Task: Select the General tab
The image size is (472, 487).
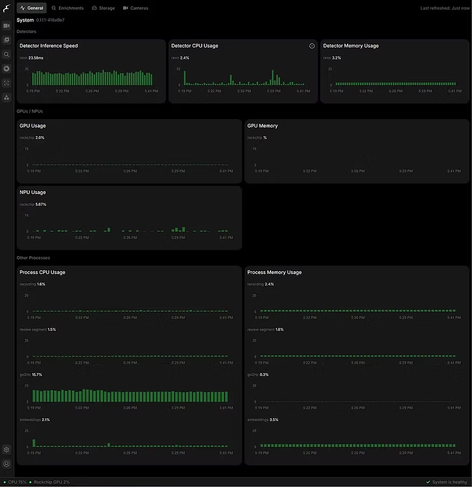Action: tap(32, 8)
